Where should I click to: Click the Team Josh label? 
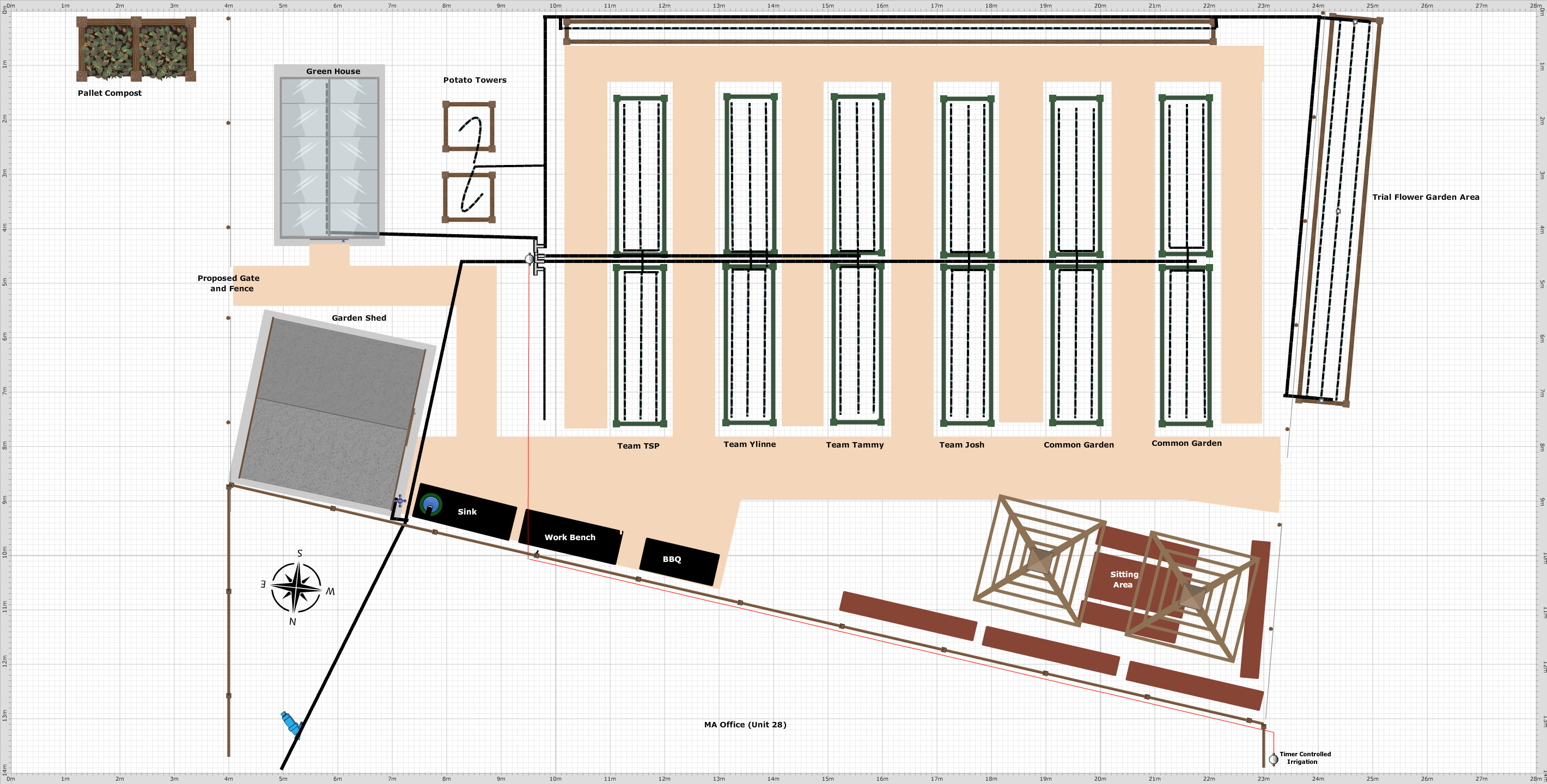coord(961,445)
